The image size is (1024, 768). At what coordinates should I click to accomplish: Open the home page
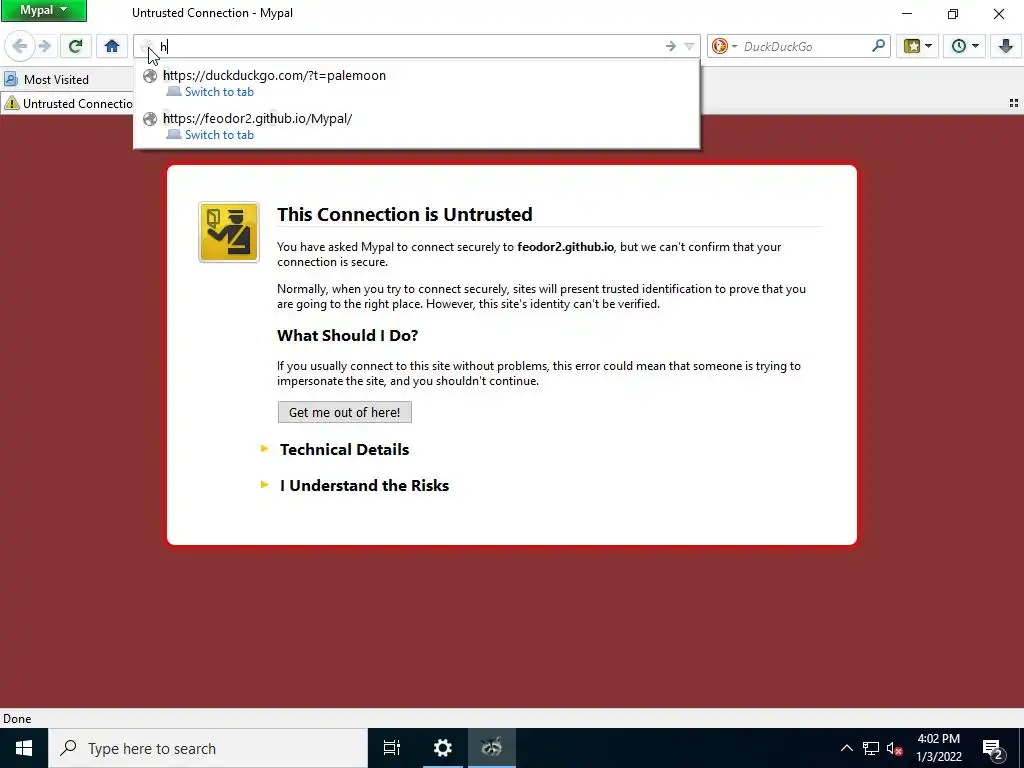tap(112, 46)
